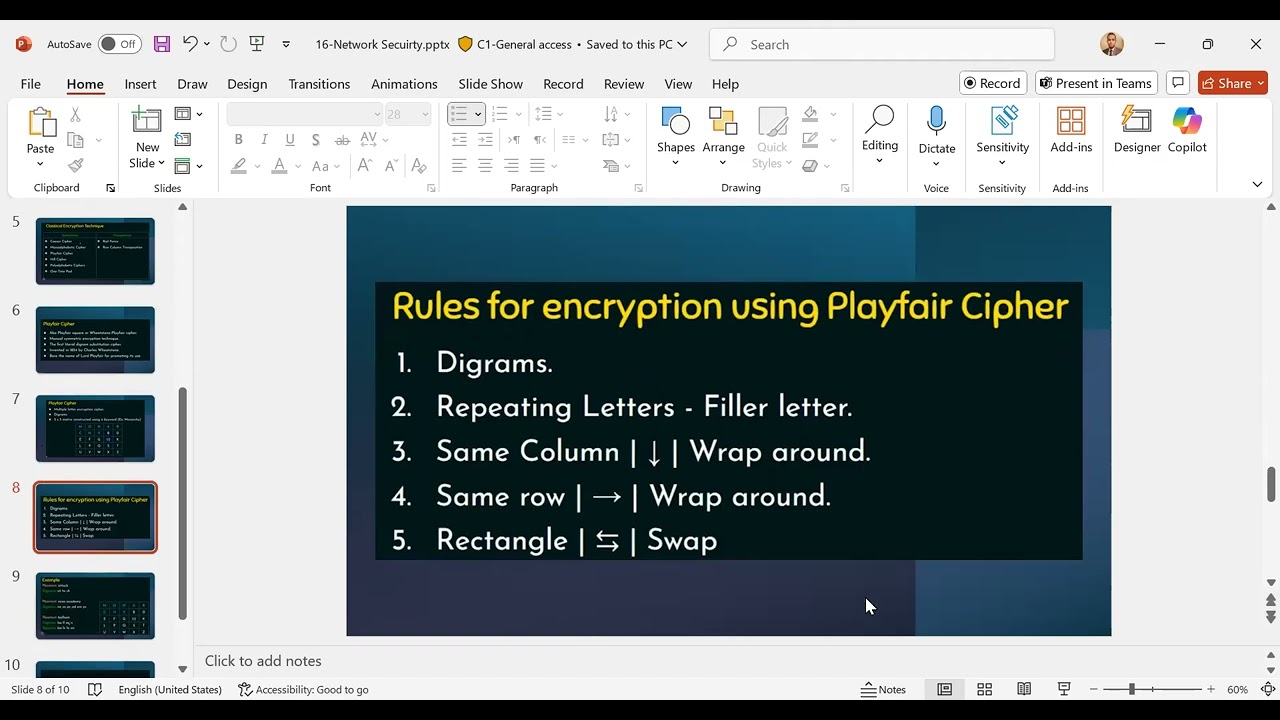
Task: Adjust the zoom slider handle
Action: (x=1132, y=689)
